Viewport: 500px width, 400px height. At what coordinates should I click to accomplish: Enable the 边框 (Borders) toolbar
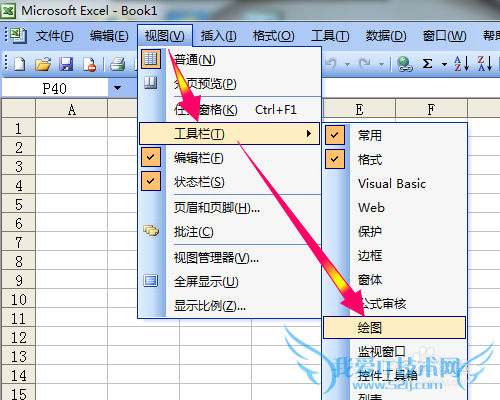395,256
